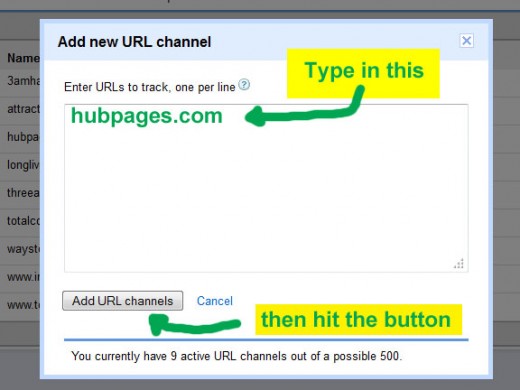
Task: Cancel adding the URL channel
Action: click(215, 301)
